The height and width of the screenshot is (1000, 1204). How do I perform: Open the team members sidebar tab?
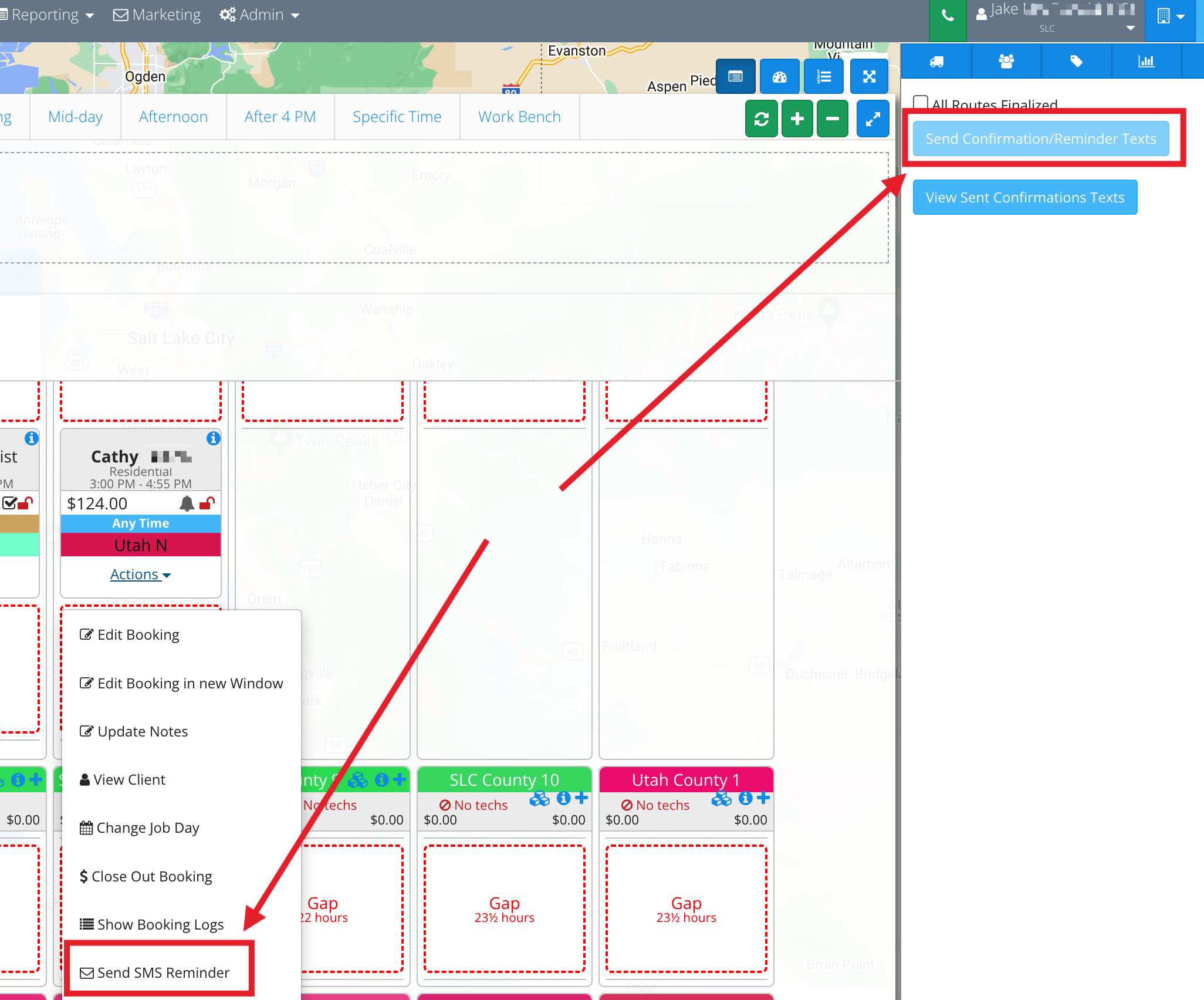point(1006,61)
